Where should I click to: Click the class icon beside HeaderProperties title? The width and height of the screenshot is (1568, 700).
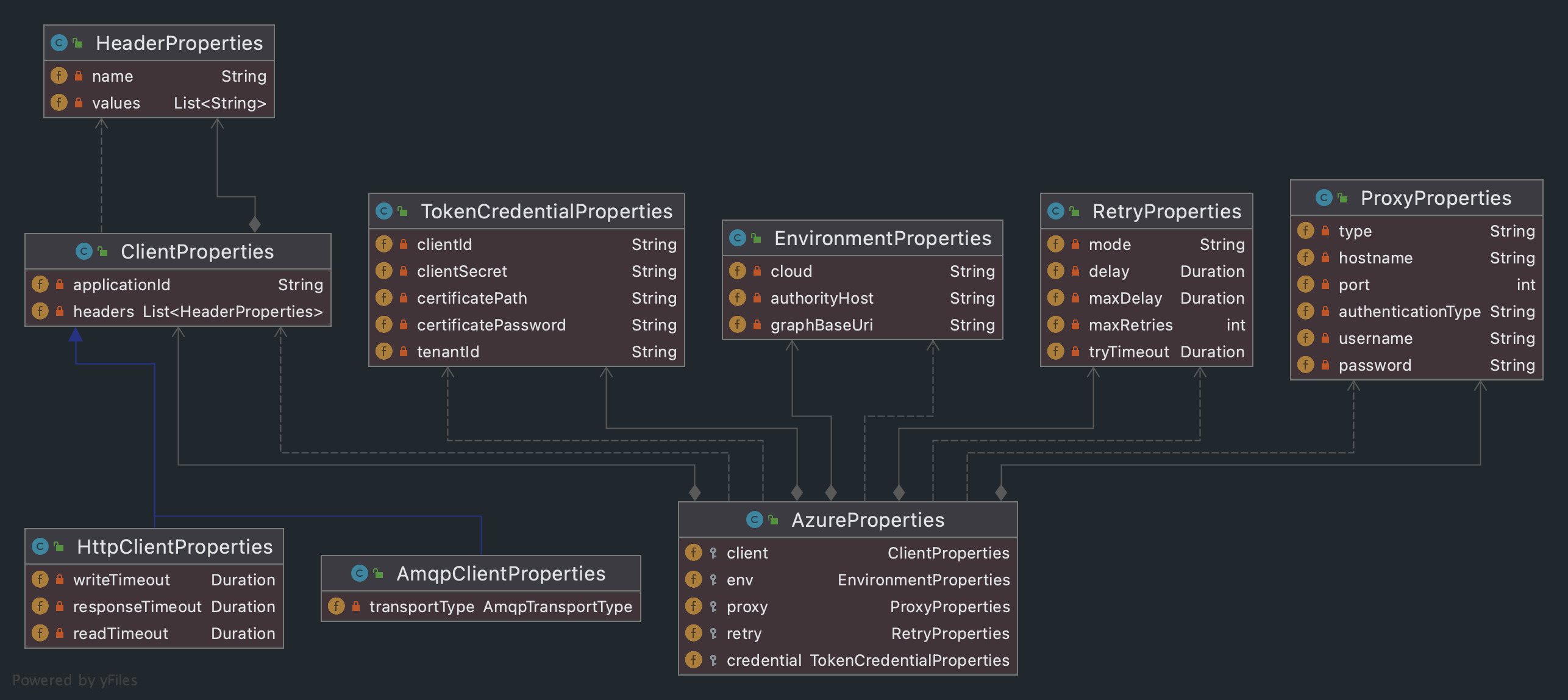coord(59,43)
